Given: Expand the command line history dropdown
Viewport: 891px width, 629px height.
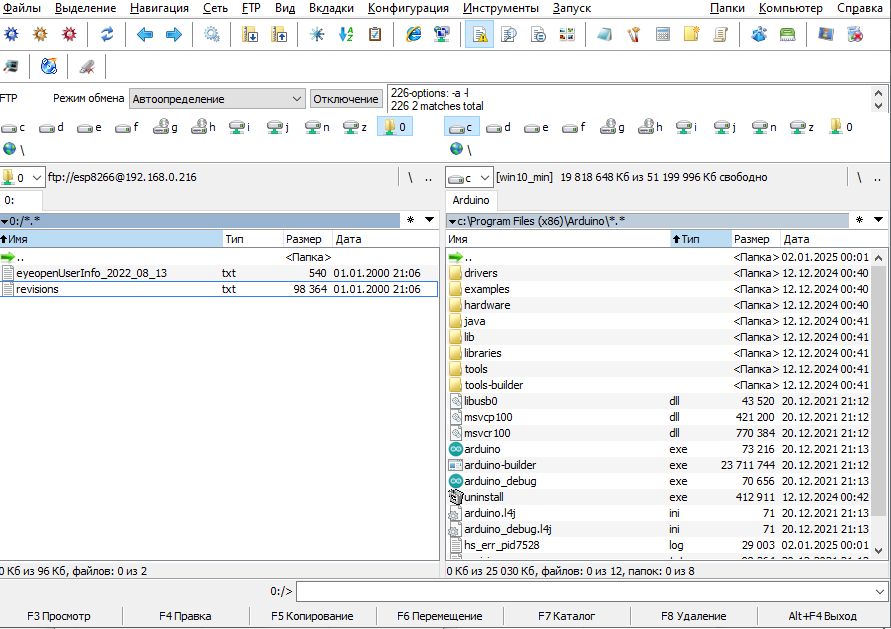Looking at the screenshot, I should (878, 591).
